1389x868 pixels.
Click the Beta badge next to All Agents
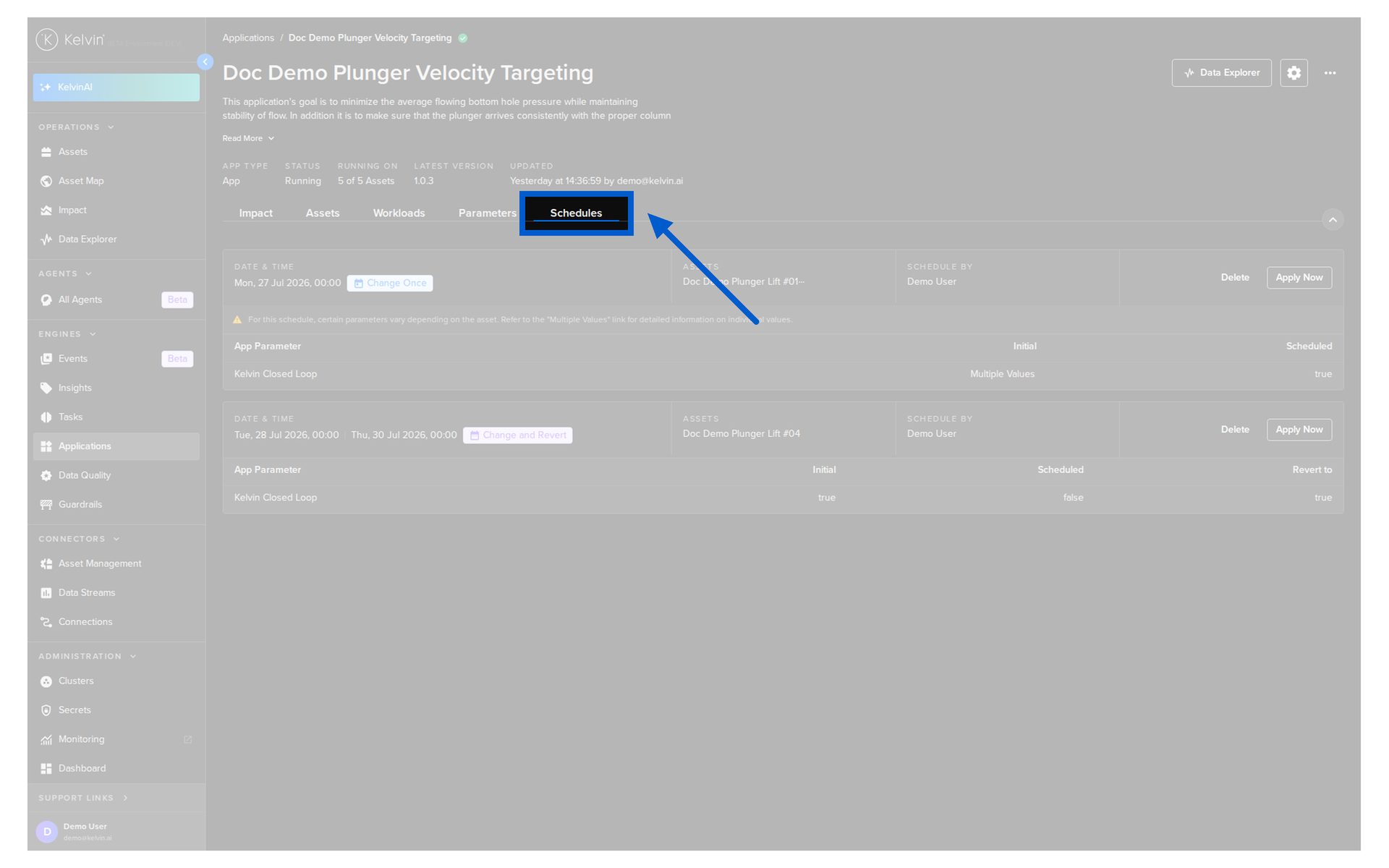pos(177,299)
